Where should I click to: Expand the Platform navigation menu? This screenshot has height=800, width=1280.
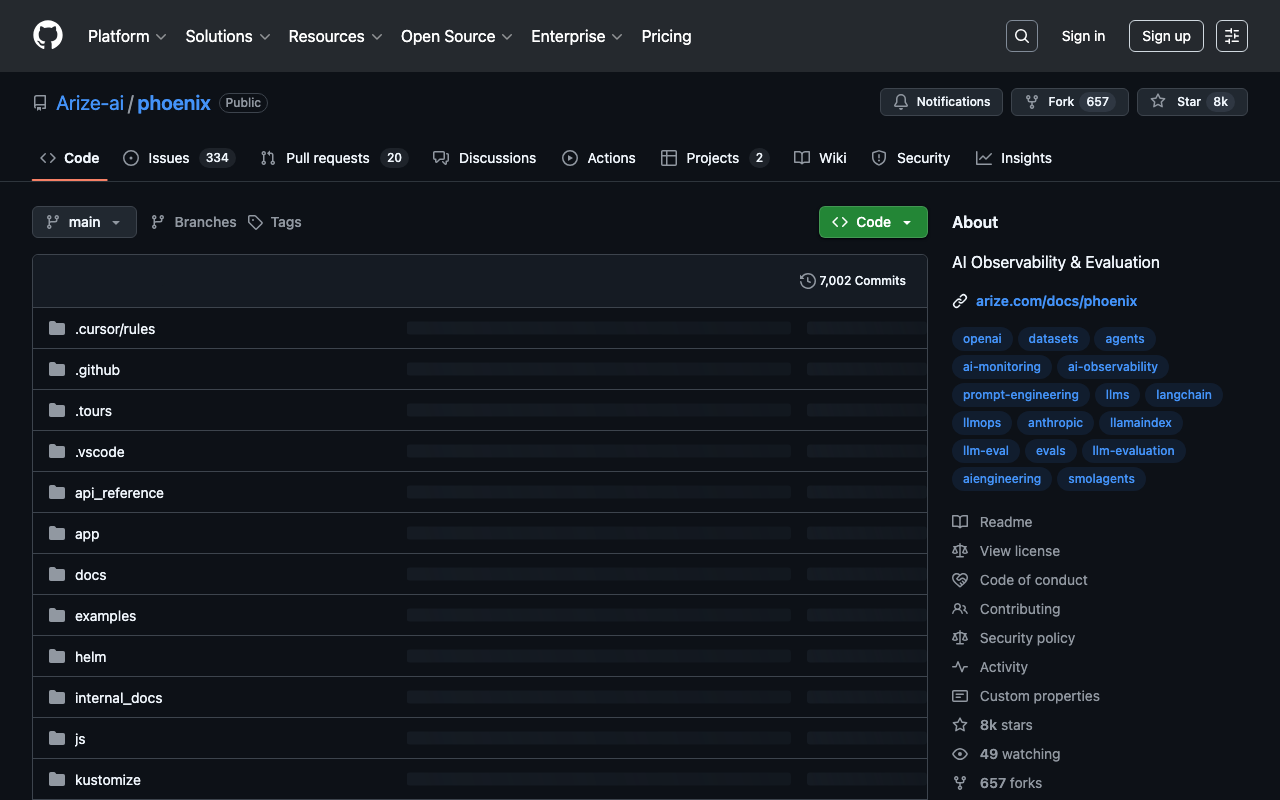click(127, 36)
